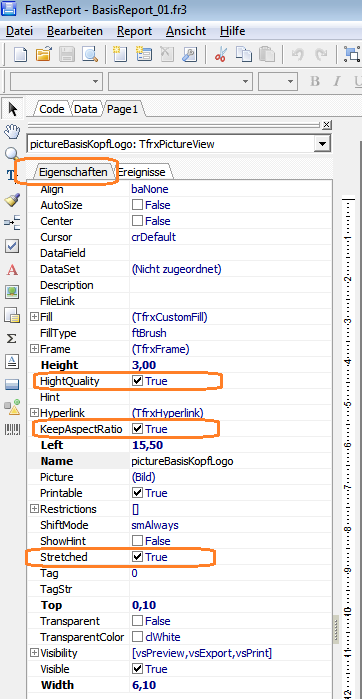The image size is (362, 699).
Task: Click the New Report toolbar icon
Action: point(21,54)
